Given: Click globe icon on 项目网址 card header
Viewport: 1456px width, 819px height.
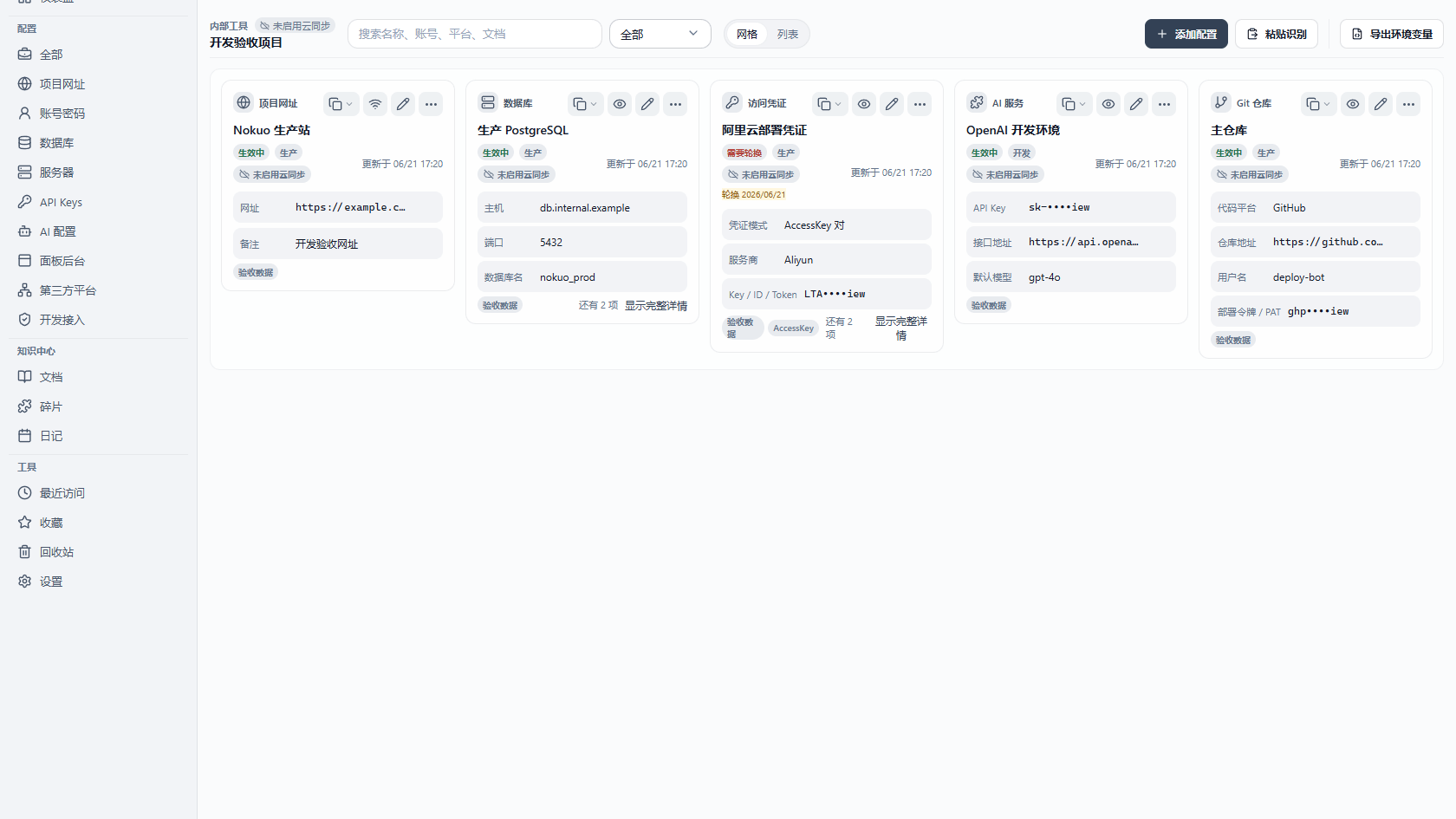Looking at the screenshot, I should coord(244,102).
